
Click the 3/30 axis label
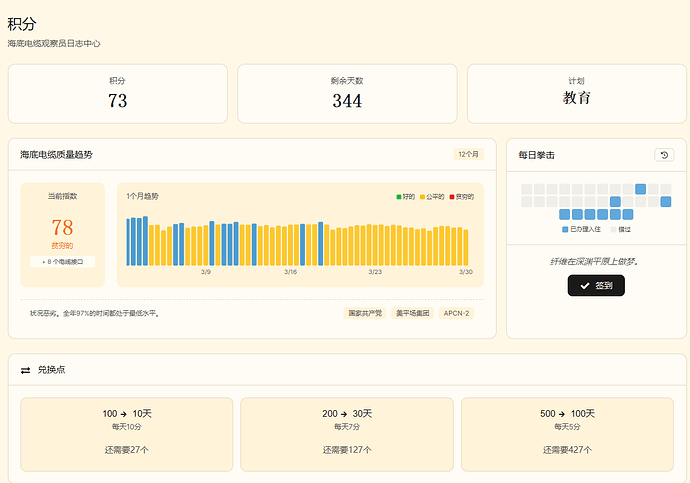tap(466, 272)
